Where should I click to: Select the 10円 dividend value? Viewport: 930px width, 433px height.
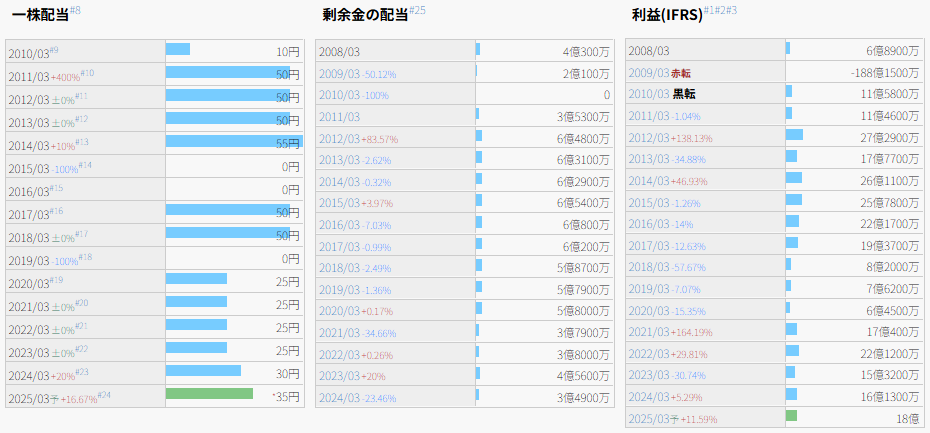288,52
